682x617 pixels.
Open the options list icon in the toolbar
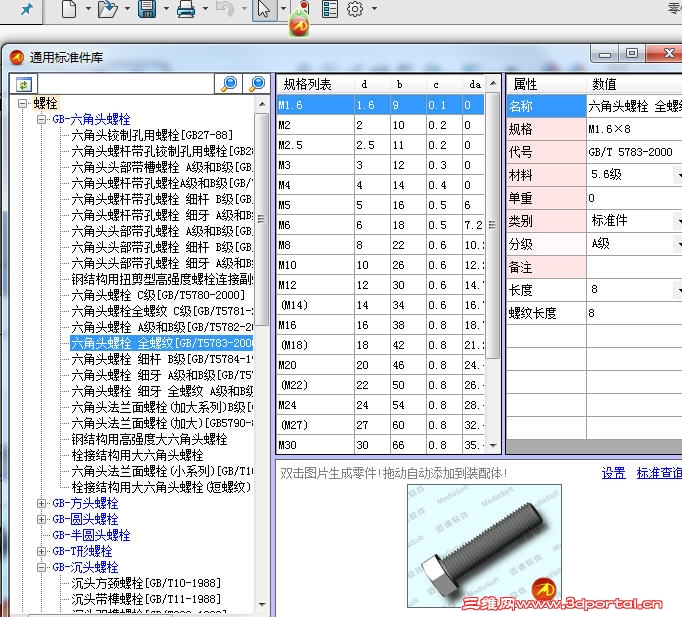[330, 9]
